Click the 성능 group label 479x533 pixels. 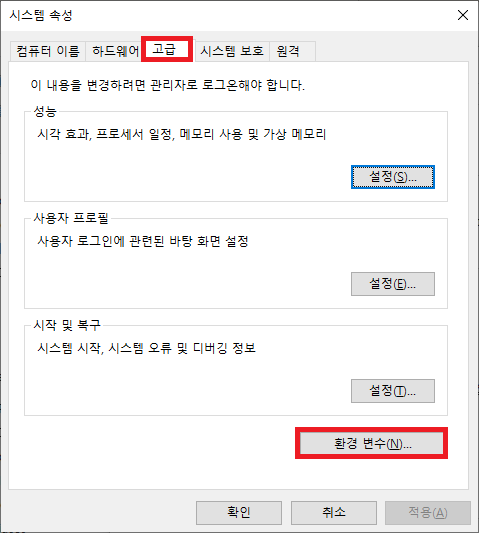click(x=45, y=111)
